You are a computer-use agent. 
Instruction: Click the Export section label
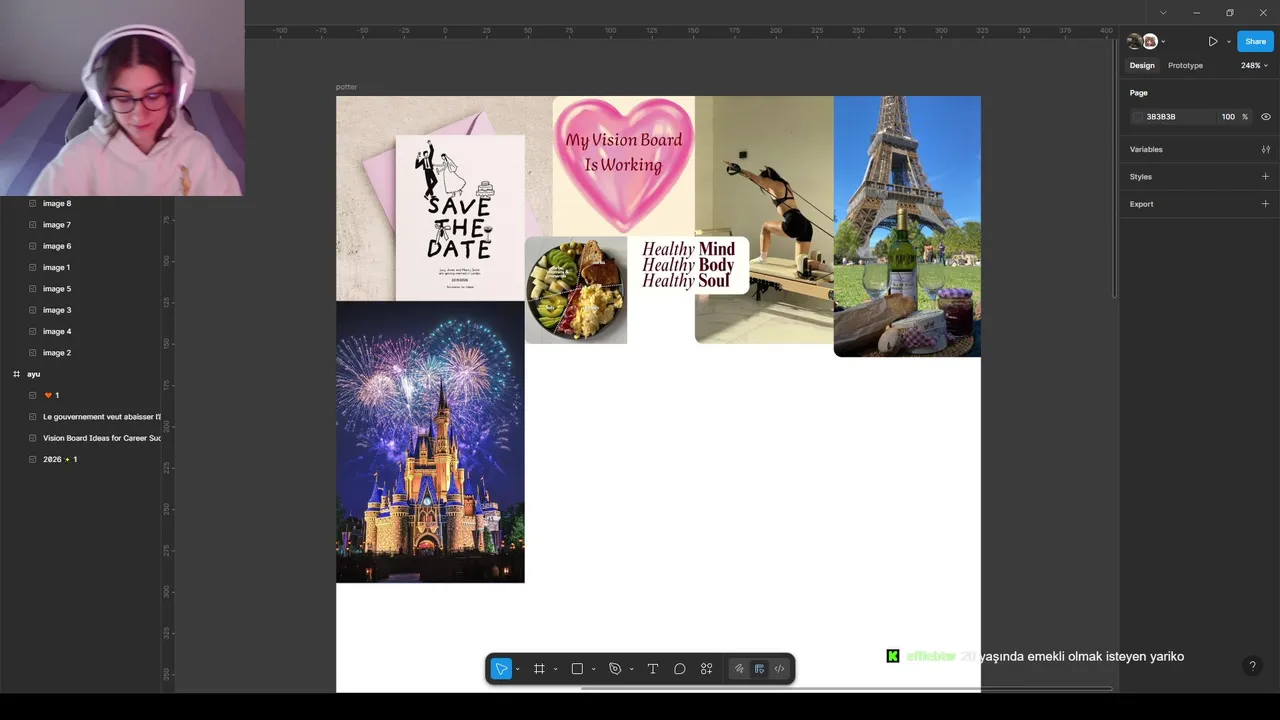coord(1141,204)
